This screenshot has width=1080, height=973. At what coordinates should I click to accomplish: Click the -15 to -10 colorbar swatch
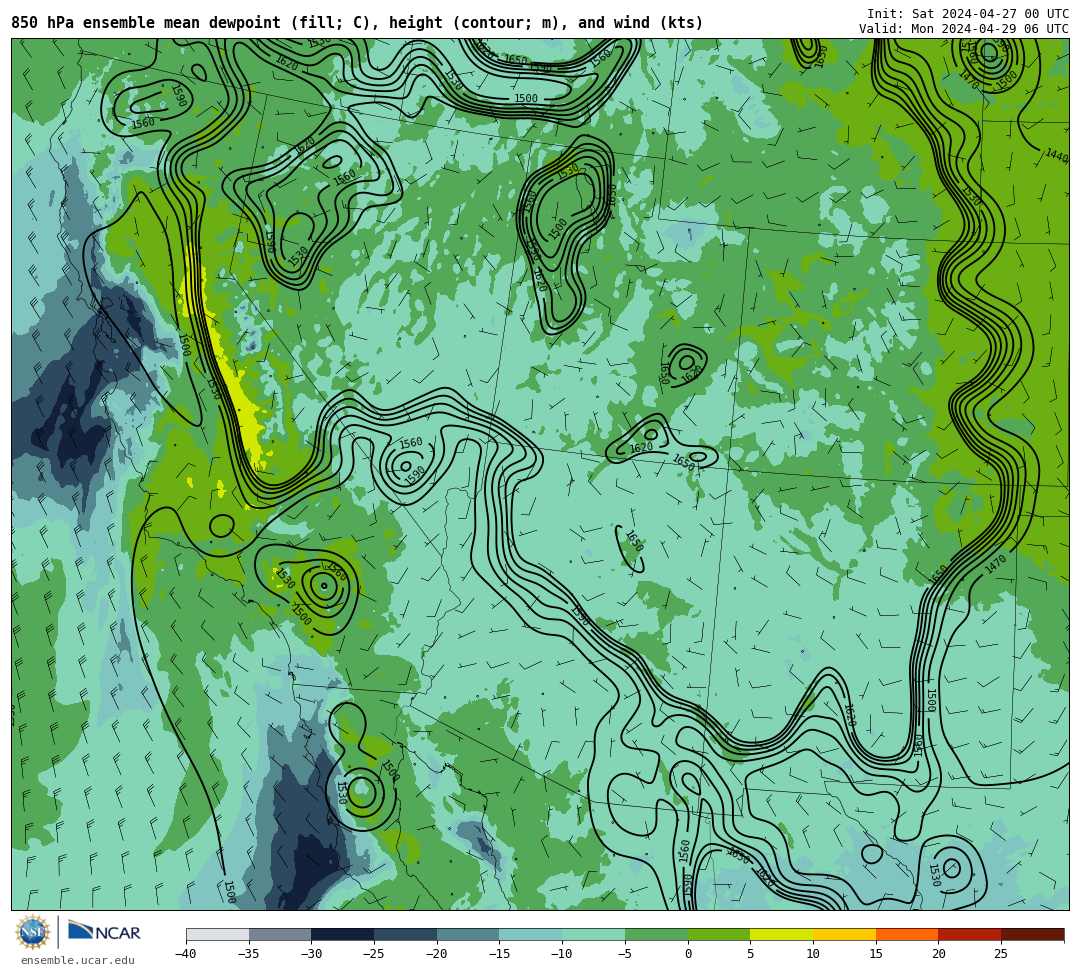coord(531,934)
